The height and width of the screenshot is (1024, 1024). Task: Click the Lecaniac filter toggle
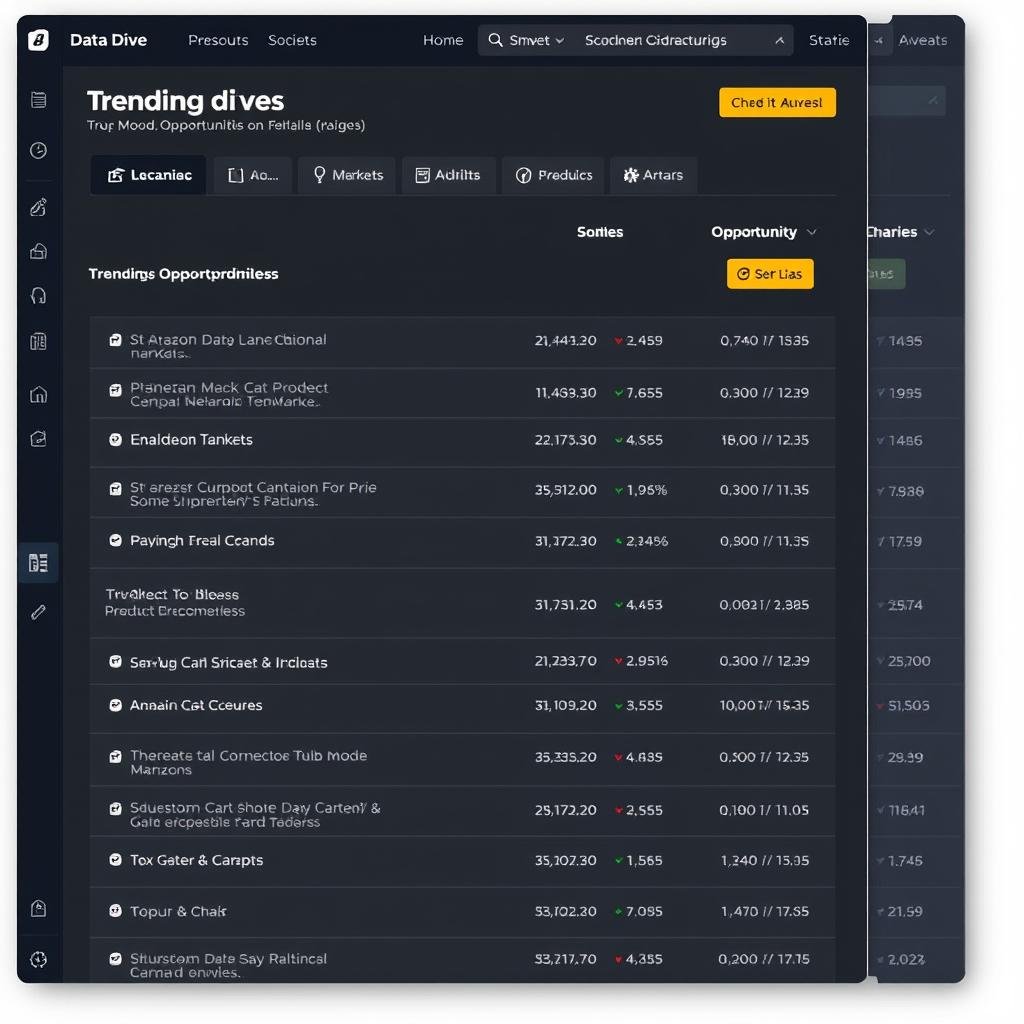click(x=148, y=174)
